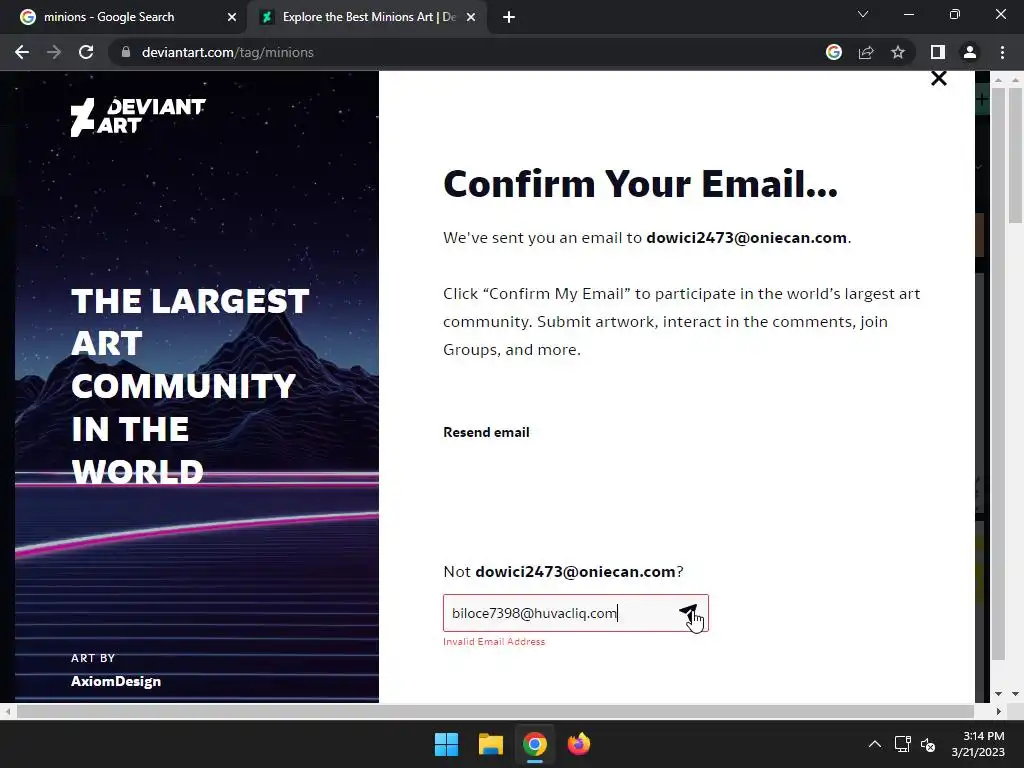Click the horizontal scrollbar right arrow

click(998, 711)
